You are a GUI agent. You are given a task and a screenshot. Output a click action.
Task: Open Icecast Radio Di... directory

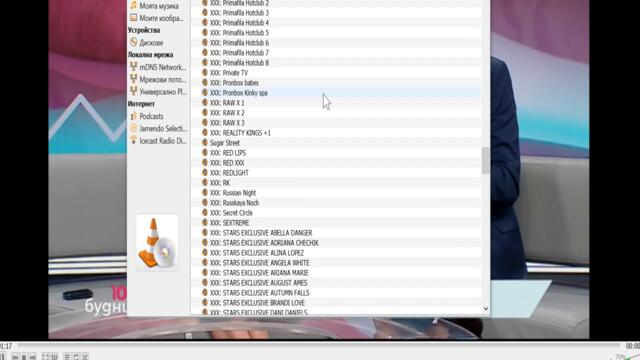[x=158, y=140]
